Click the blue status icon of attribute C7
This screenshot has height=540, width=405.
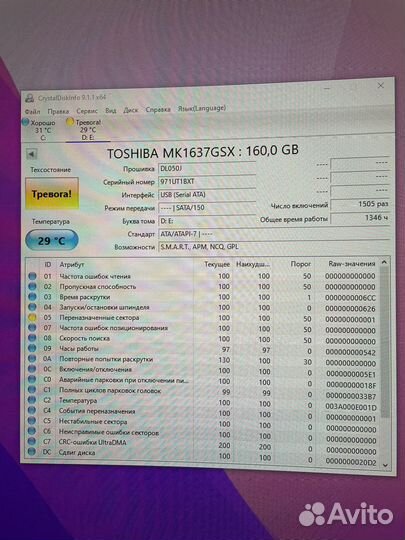(x=32, y=441)
